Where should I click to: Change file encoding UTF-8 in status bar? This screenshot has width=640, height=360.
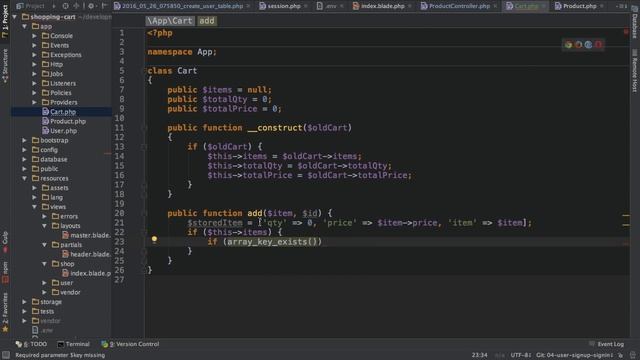click(x=520, y=355)
